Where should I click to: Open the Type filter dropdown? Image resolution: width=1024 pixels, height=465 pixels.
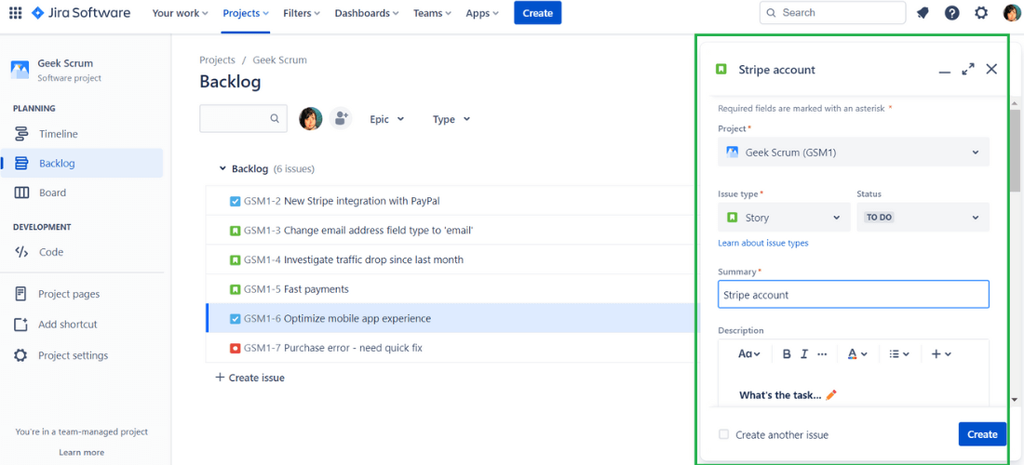451,119
